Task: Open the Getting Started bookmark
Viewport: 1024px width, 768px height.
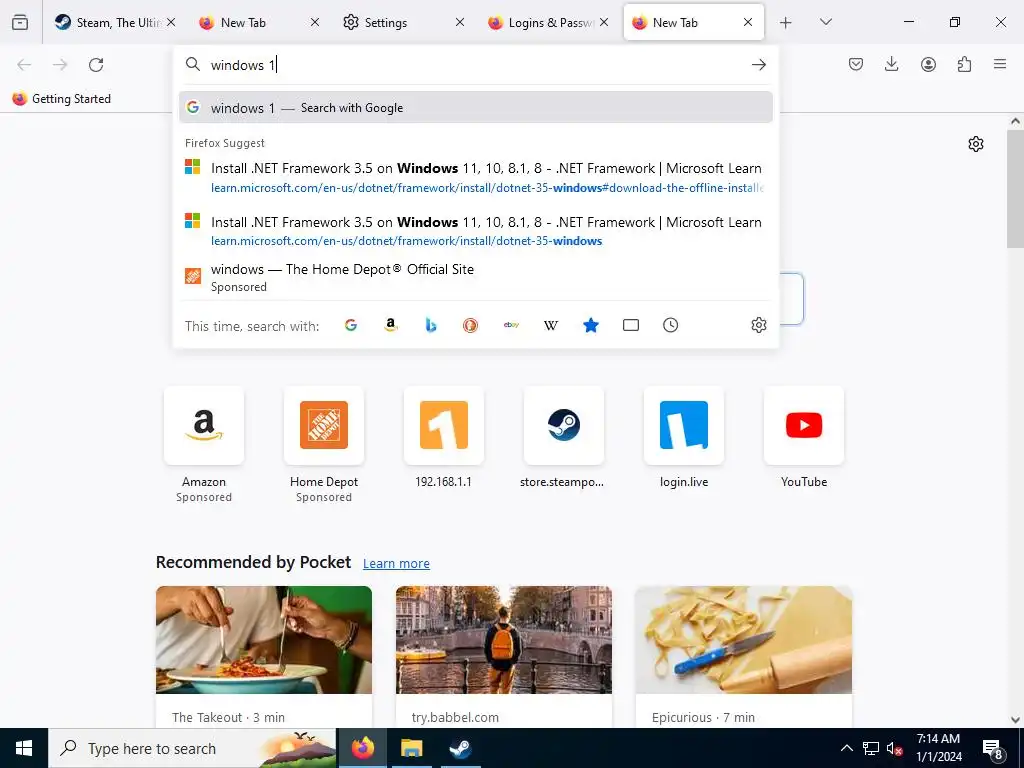Action: 62,99
